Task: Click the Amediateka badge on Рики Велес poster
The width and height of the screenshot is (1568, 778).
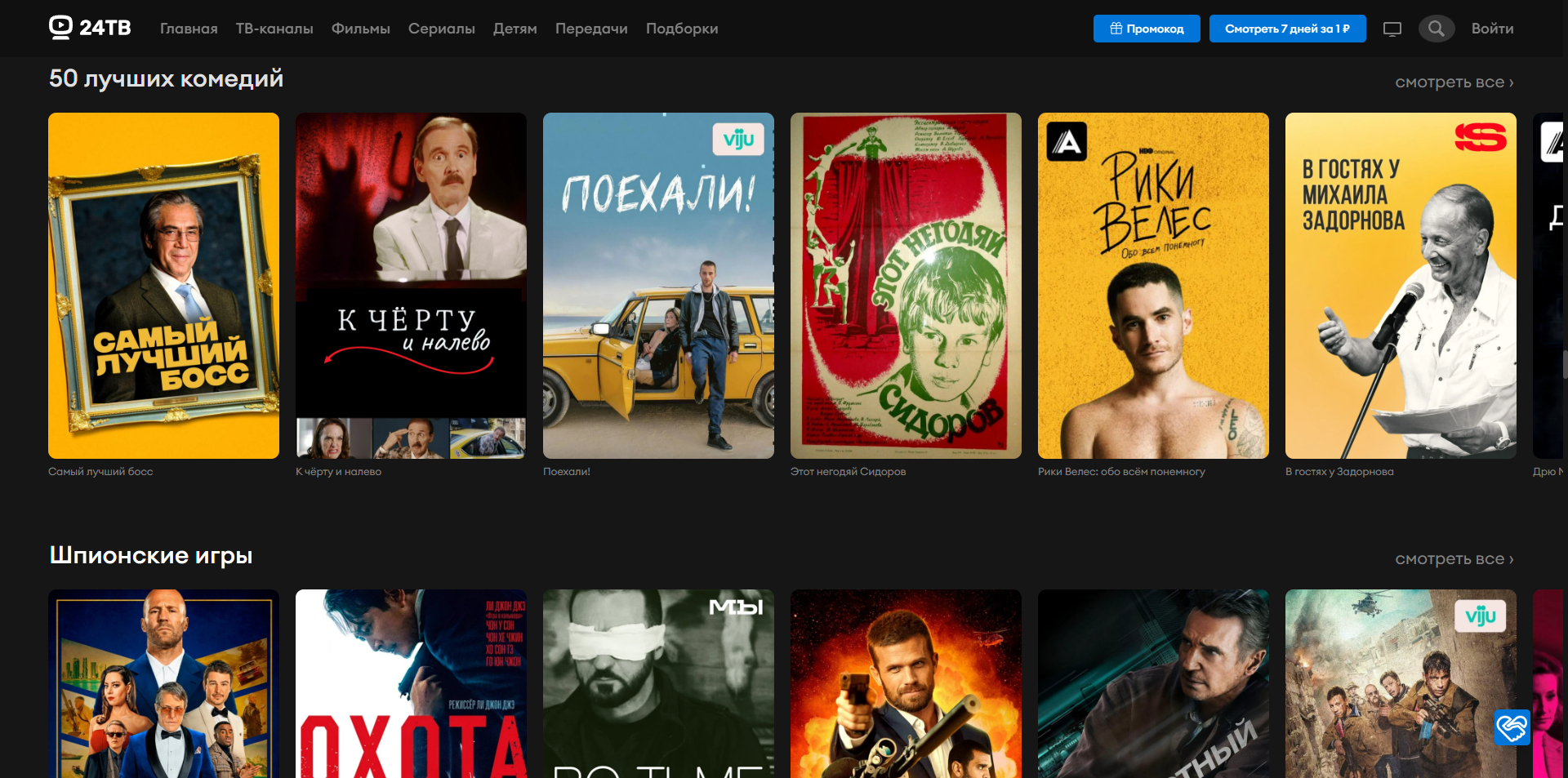Action: coord(1068,142)
